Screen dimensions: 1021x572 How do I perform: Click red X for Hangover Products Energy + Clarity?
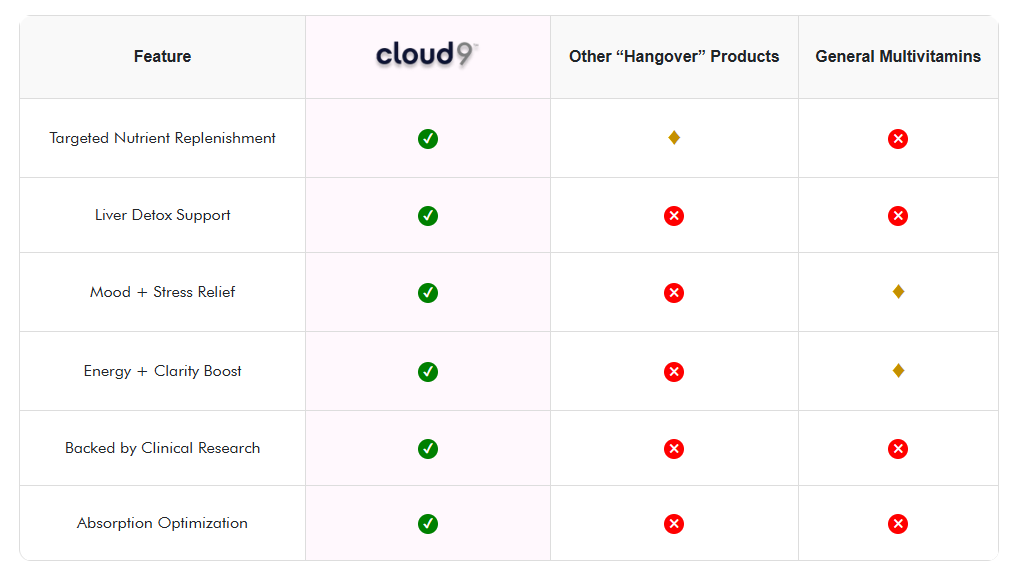point(674,372)
